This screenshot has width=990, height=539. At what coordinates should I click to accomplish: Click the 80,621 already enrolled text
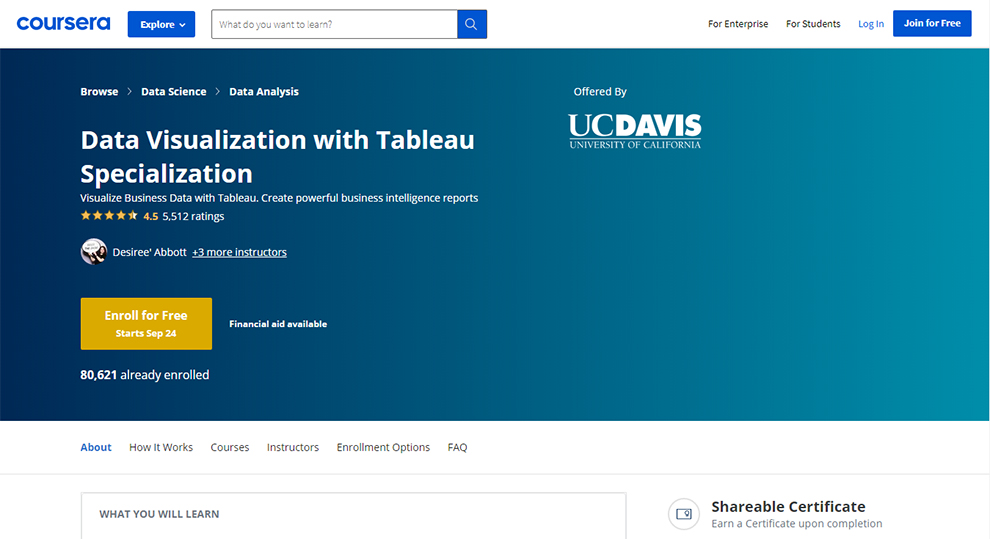tap(145, 374)
